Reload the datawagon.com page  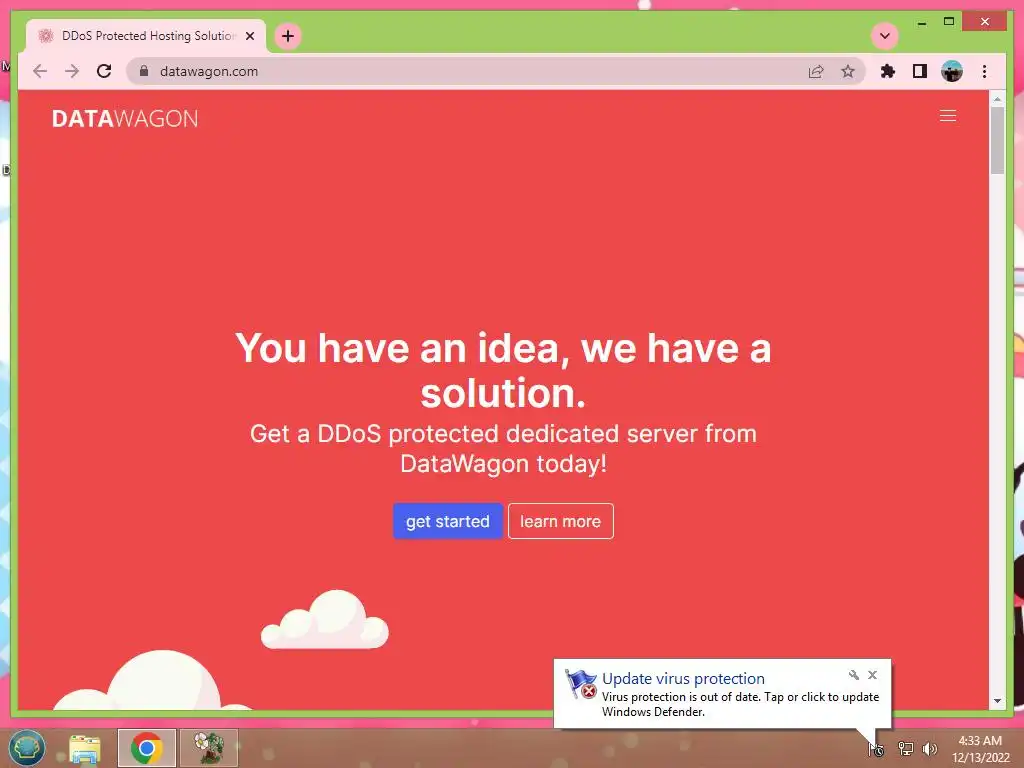[104, 71]
